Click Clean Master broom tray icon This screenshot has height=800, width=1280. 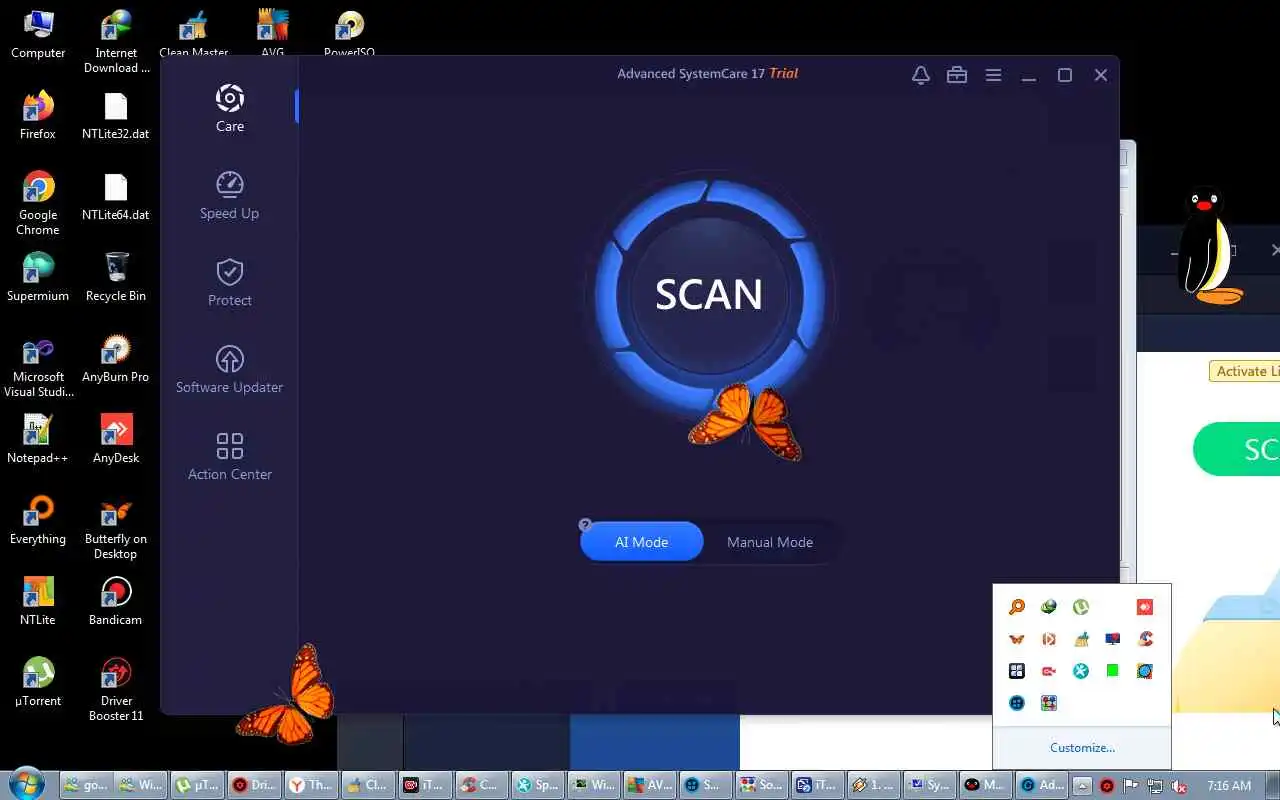coord(1081,639)
